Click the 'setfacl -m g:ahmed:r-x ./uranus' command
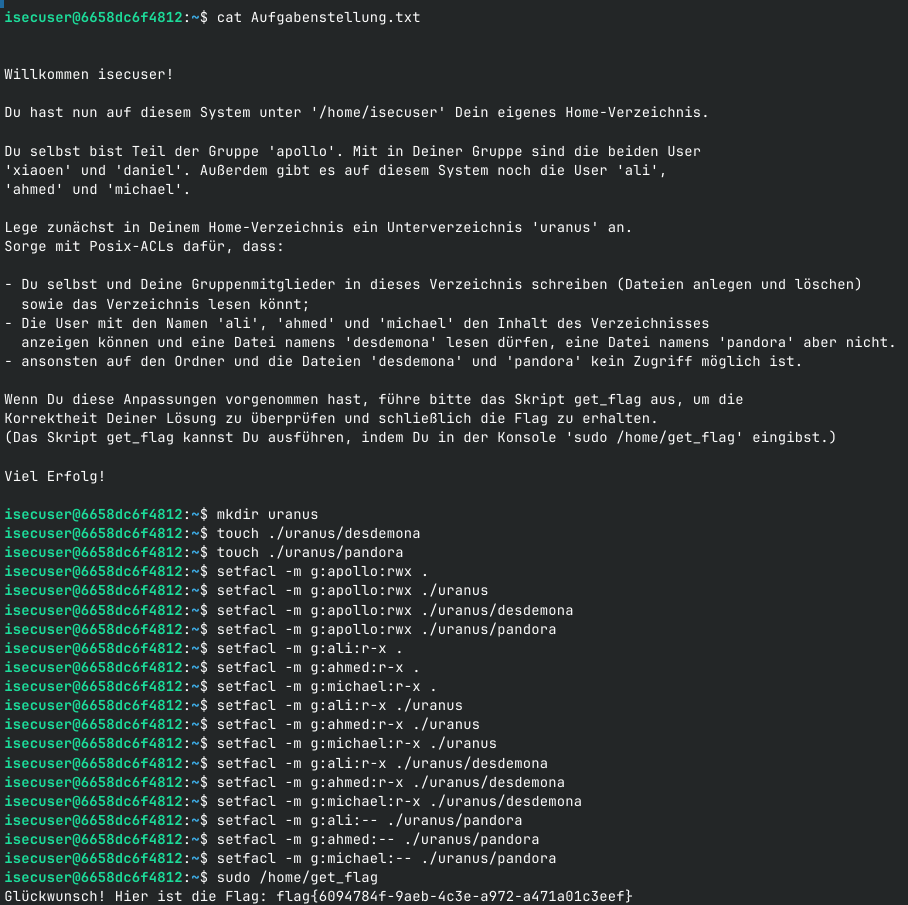 click(348, 724)
